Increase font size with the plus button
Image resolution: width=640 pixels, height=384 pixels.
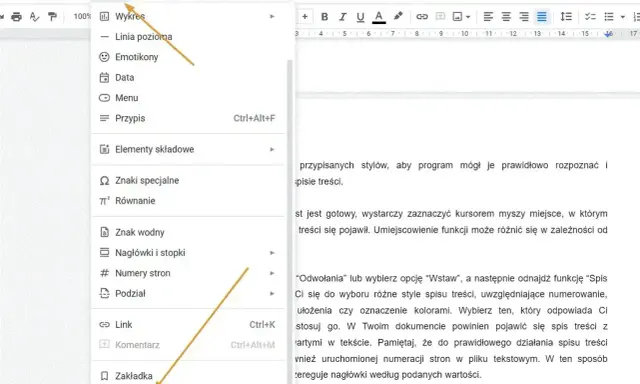click(305, 17)
